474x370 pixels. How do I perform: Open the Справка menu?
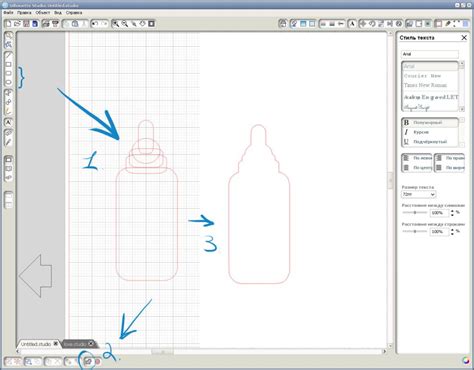click(74, 13)
